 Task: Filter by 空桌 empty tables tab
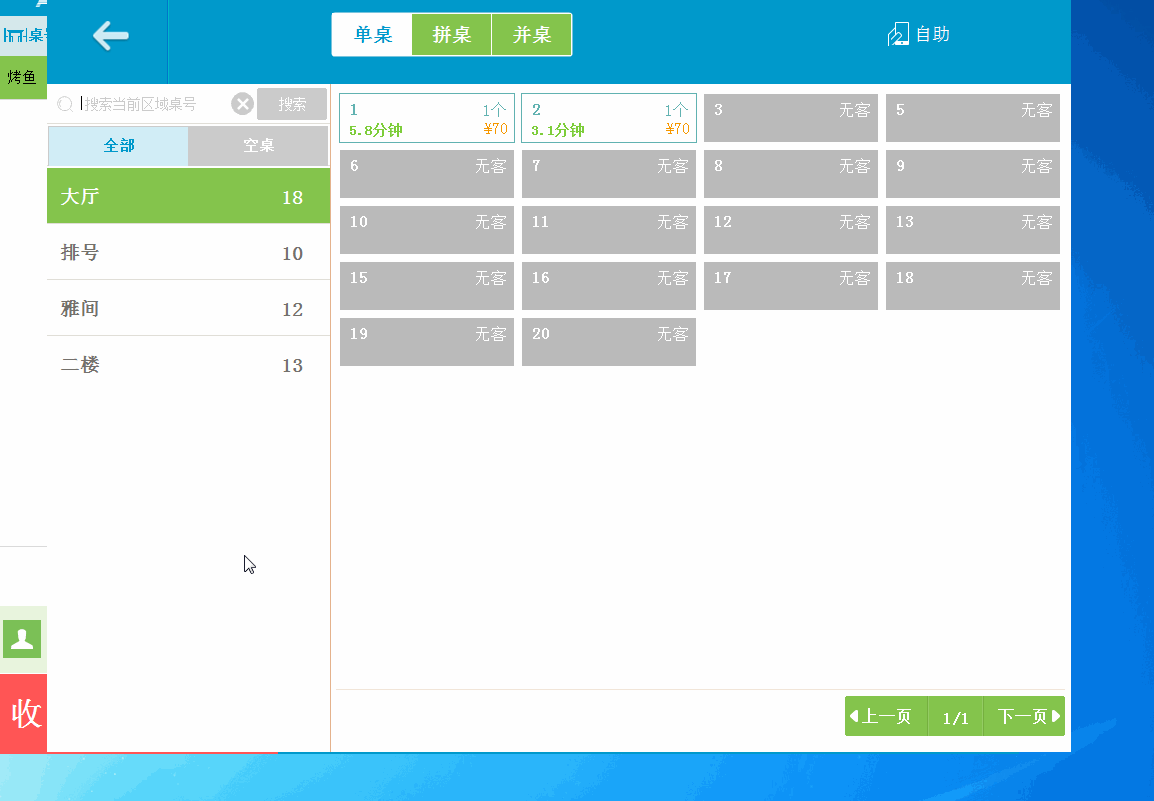[258, 146]
